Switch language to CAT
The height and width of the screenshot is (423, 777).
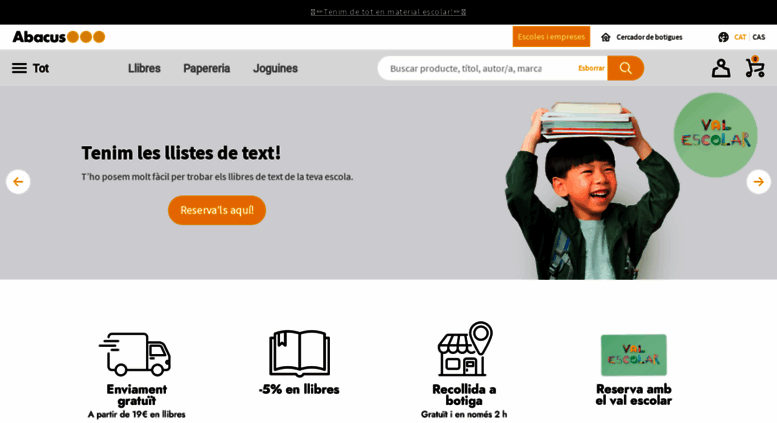pyautogui.click(x=740, y=37)
